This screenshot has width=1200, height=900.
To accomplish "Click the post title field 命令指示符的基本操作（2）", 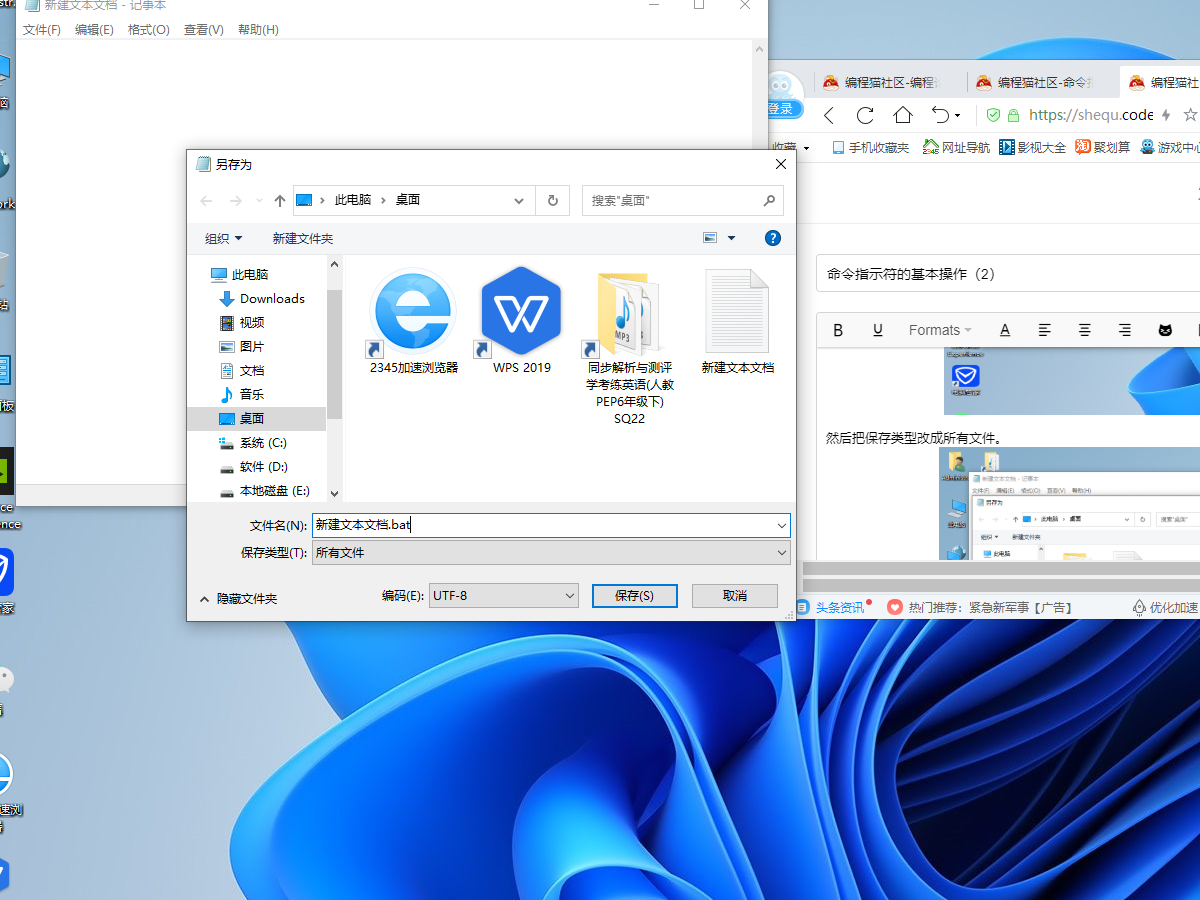I will click(x=1008, y=274).
